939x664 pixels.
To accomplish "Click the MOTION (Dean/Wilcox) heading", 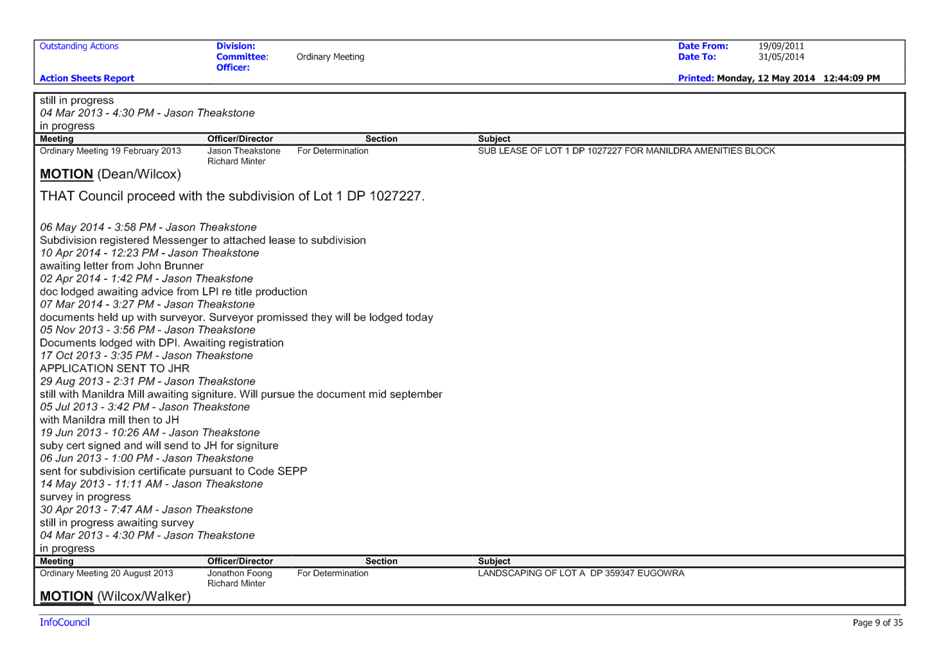I will tap(110, 174).
